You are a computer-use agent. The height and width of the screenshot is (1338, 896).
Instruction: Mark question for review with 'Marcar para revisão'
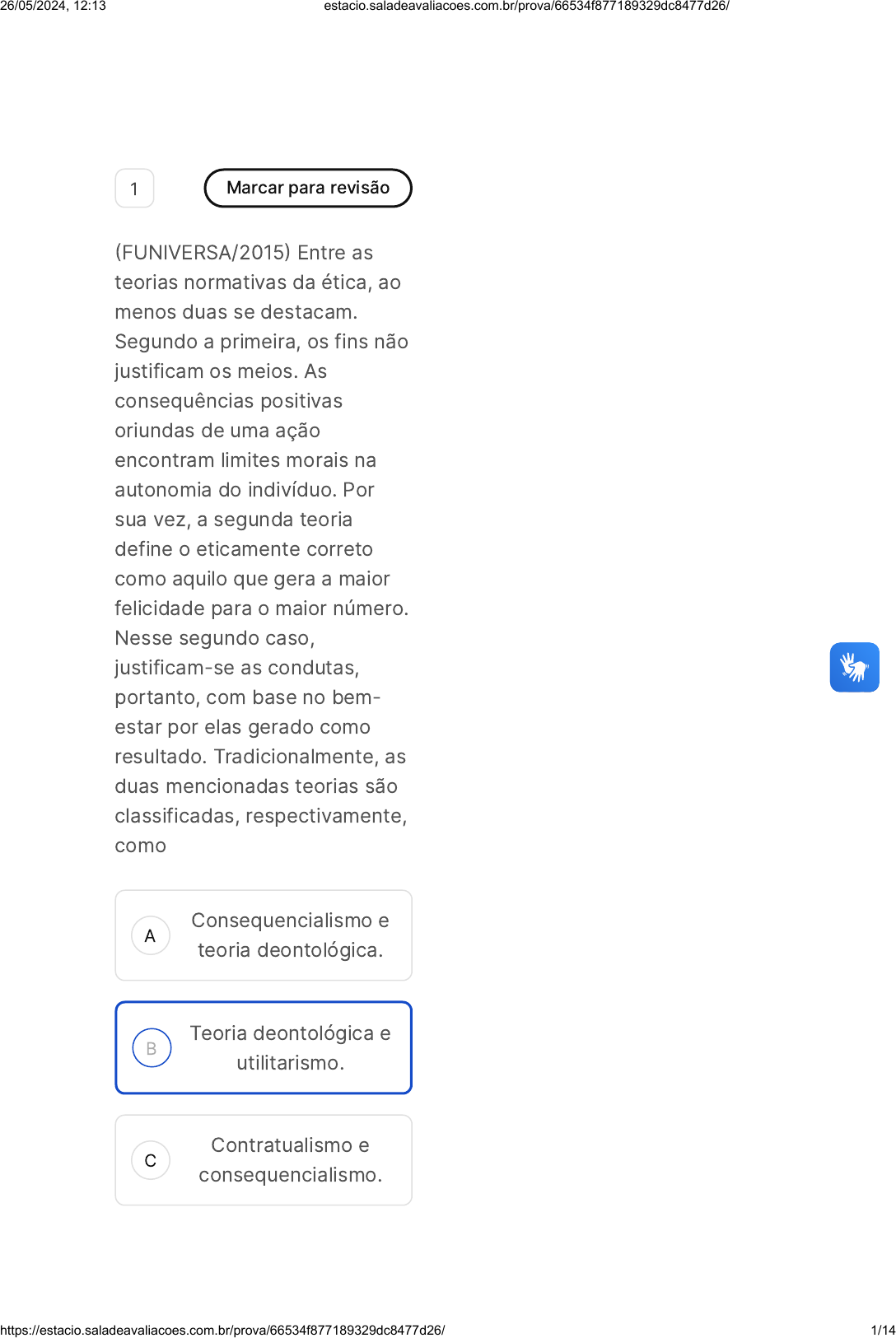[x=308, y=188]
